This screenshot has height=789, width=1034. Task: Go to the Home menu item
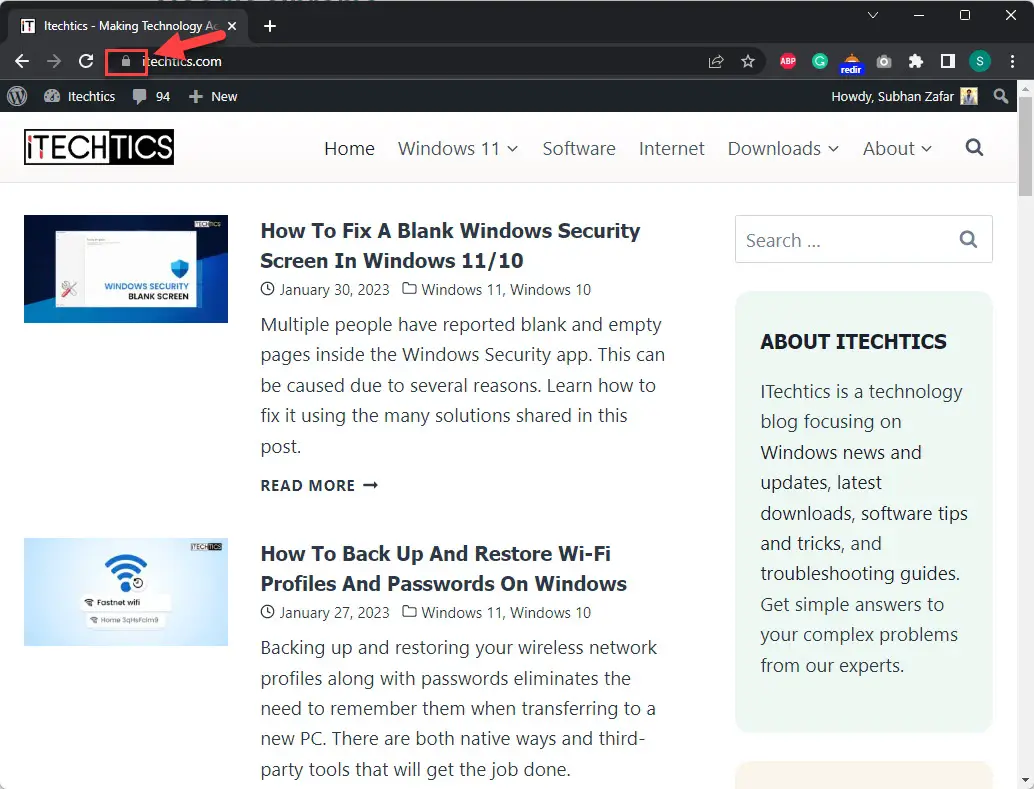coord(350,148)
